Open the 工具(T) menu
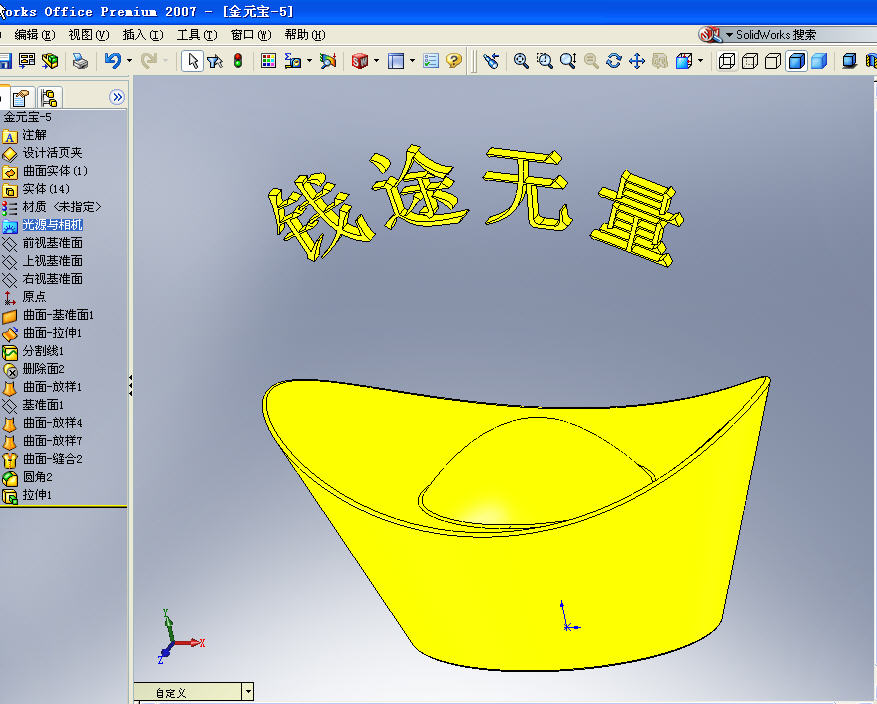Image resolution: width=877 pixels, height=704 pixels. point(197,35)
